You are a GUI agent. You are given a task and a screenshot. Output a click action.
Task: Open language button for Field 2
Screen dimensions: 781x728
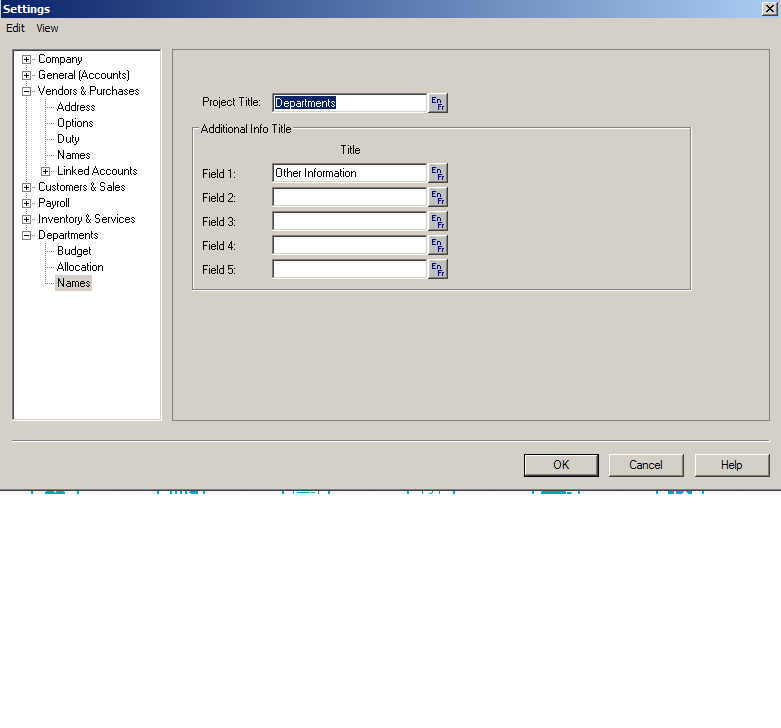(x=438, y=197)
